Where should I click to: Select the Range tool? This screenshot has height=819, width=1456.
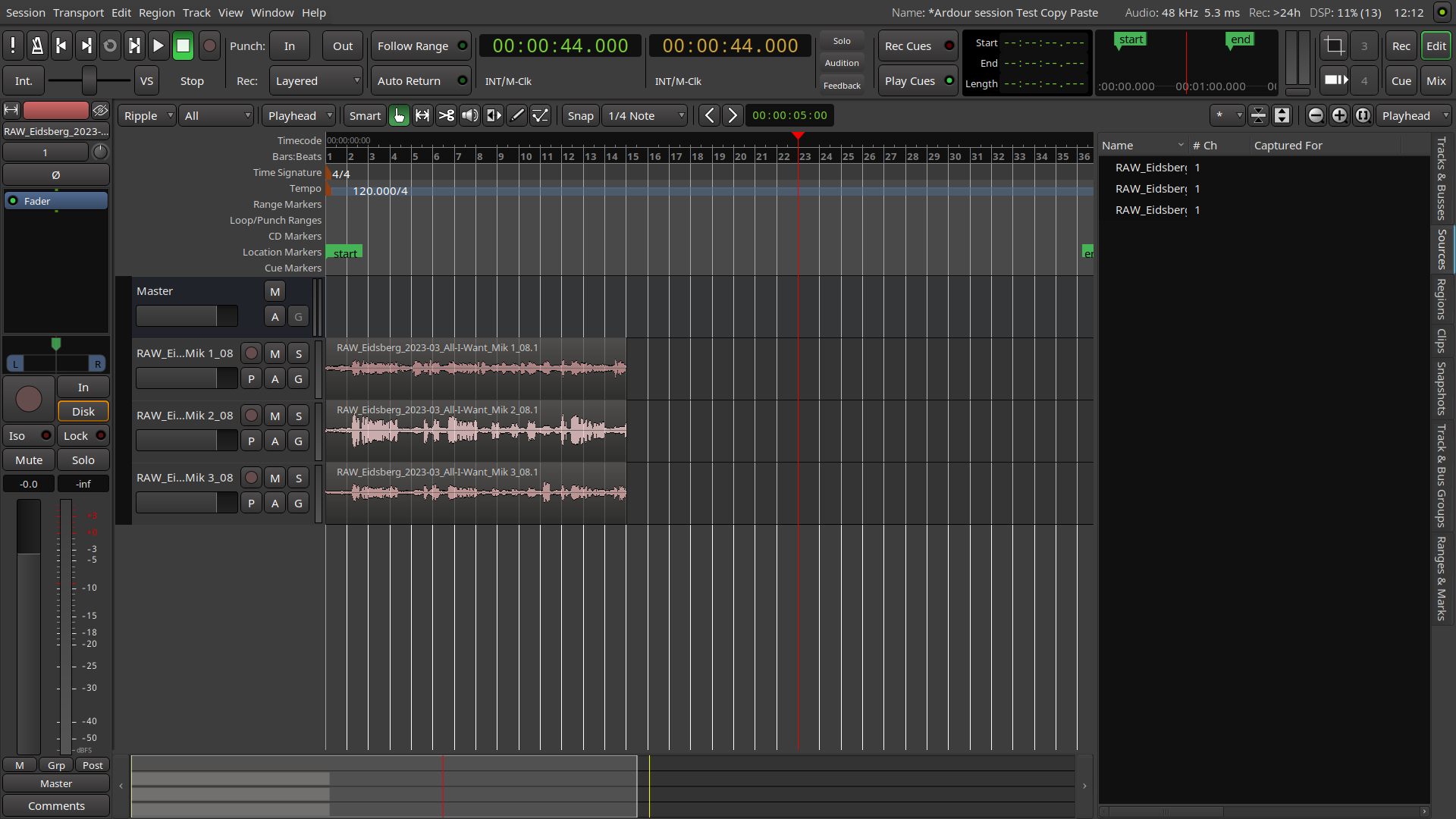(422, 115)
